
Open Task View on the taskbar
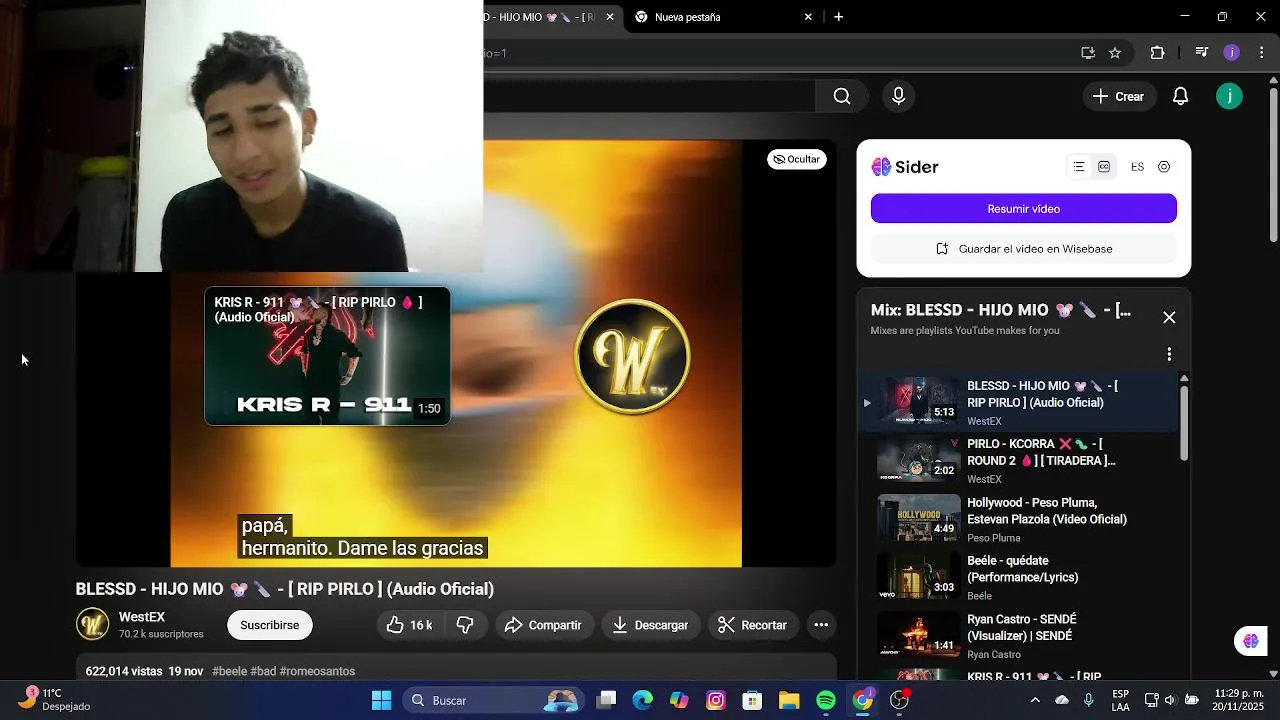tap(606, 700)
